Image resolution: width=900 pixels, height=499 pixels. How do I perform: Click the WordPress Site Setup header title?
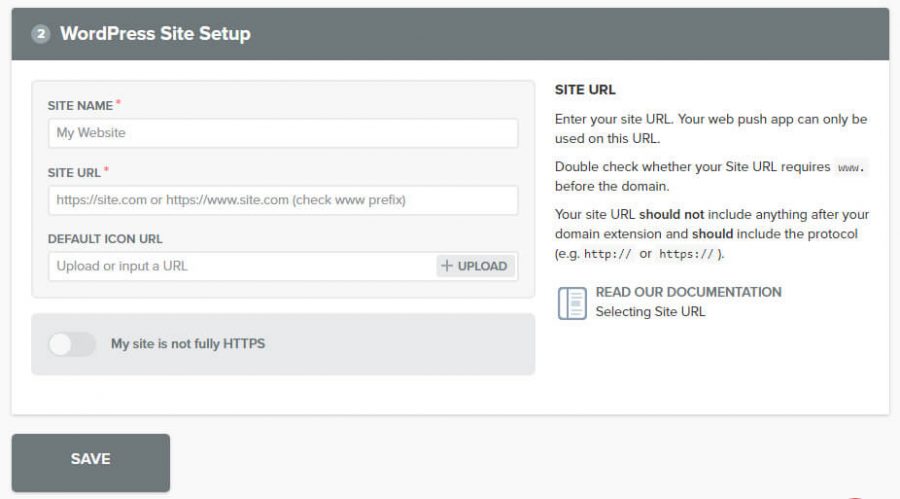pos(155,34)
